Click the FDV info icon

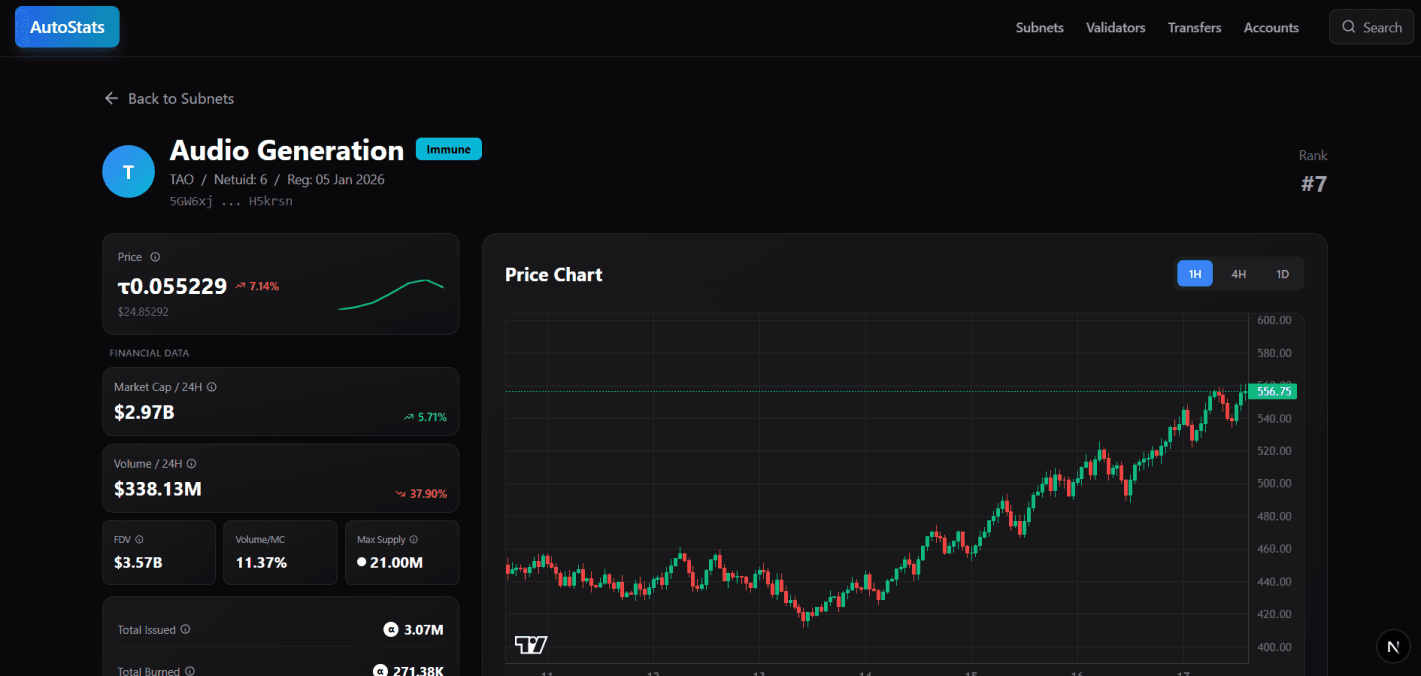tap(139, 540)
